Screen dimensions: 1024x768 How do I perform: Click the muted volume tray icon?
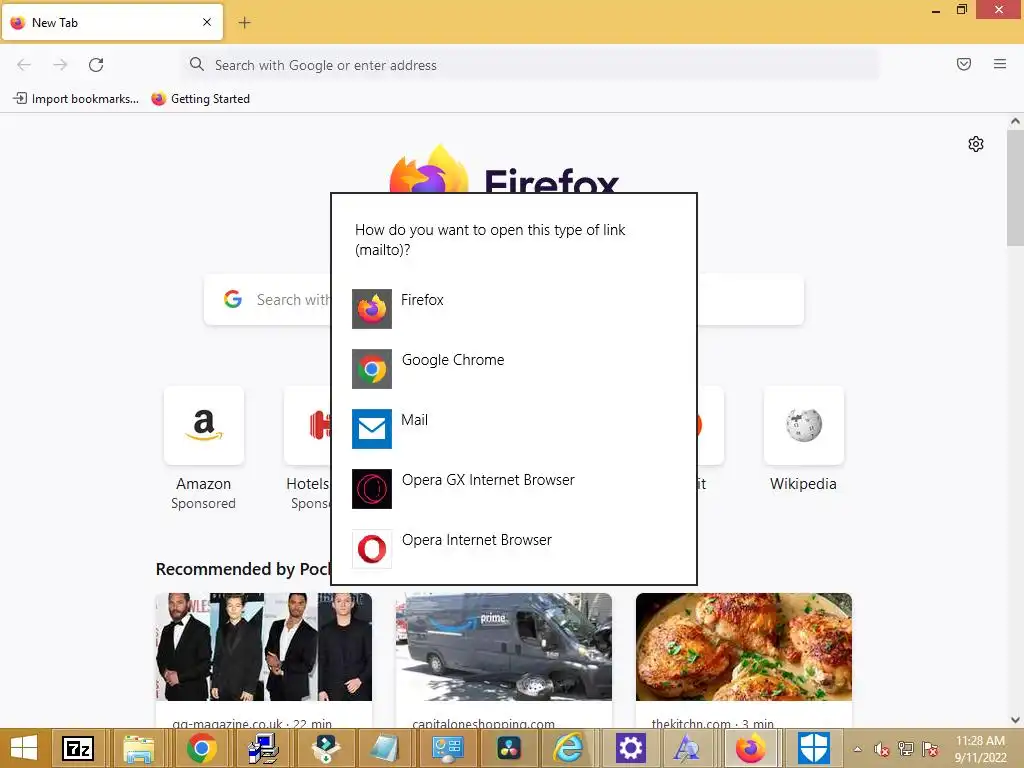882,749
